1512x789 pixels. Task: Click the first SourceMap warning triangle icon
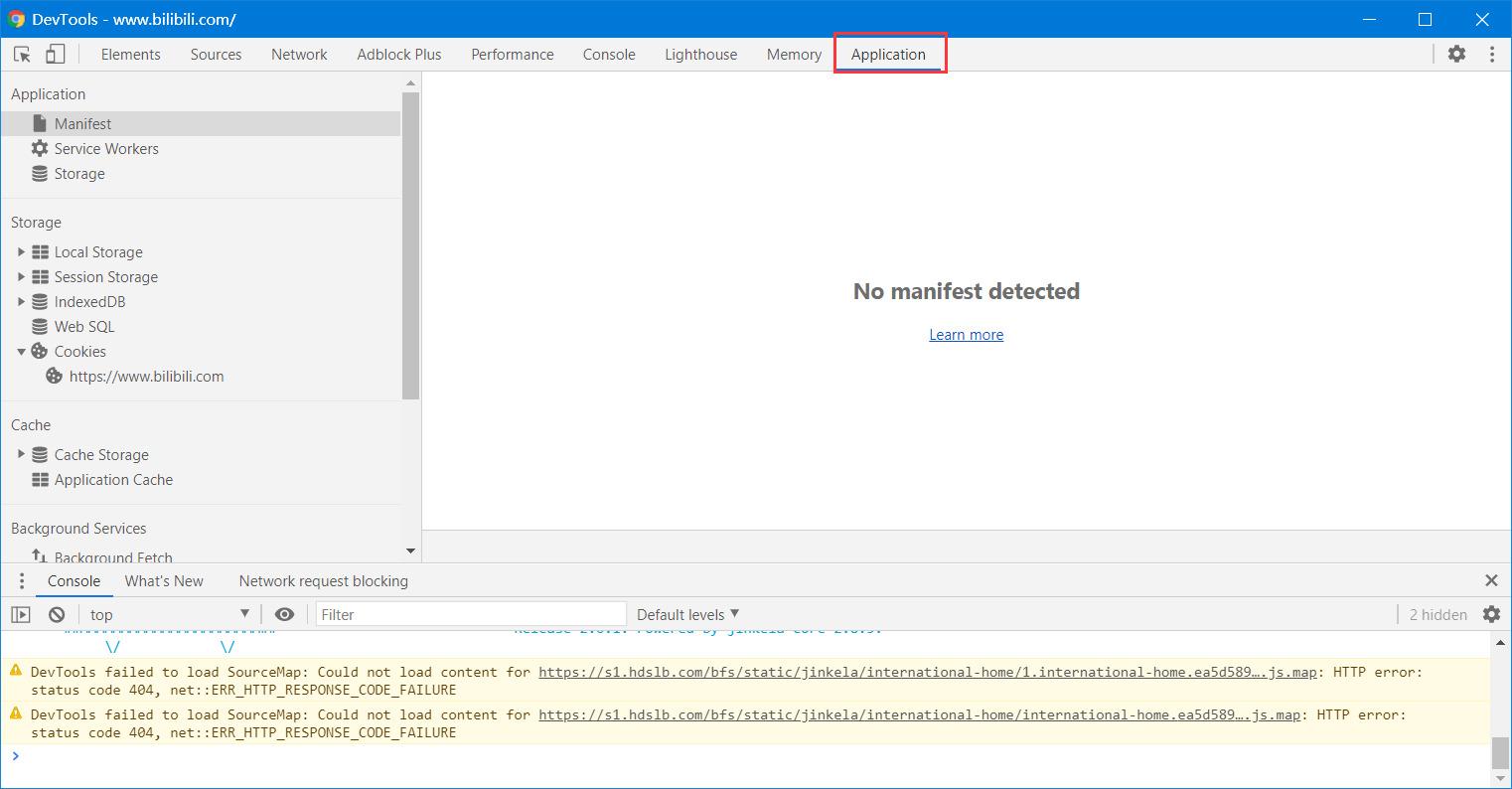click(x=16, y=671)
